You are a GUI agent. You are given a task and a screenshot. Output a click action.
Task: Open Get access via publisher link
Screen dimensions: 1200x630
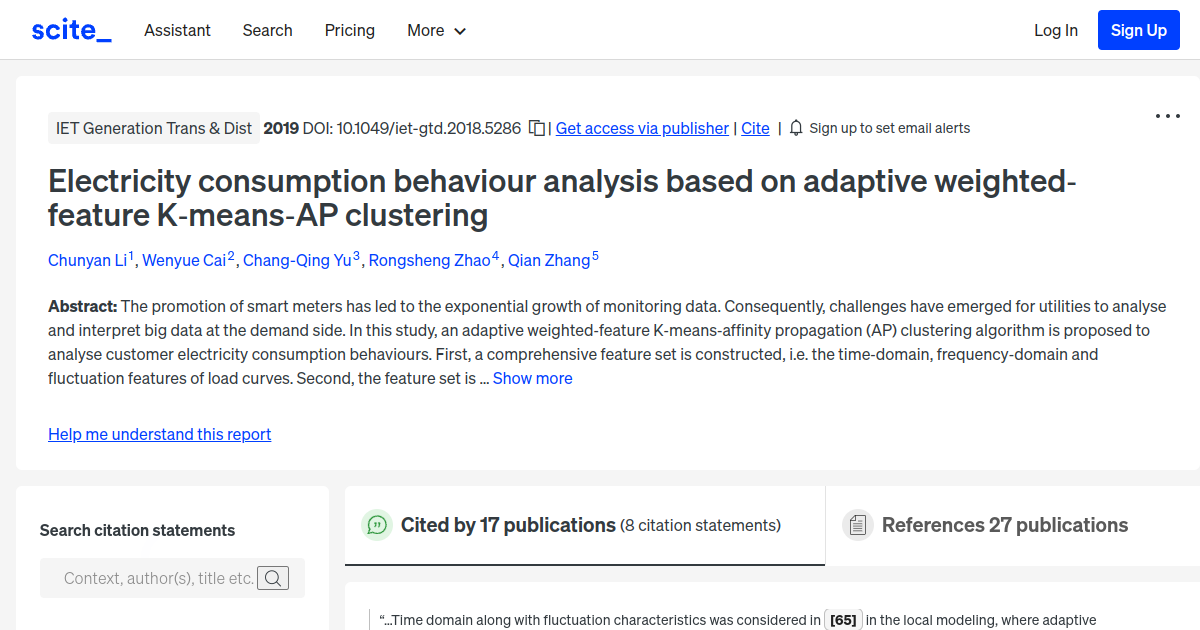642,128
